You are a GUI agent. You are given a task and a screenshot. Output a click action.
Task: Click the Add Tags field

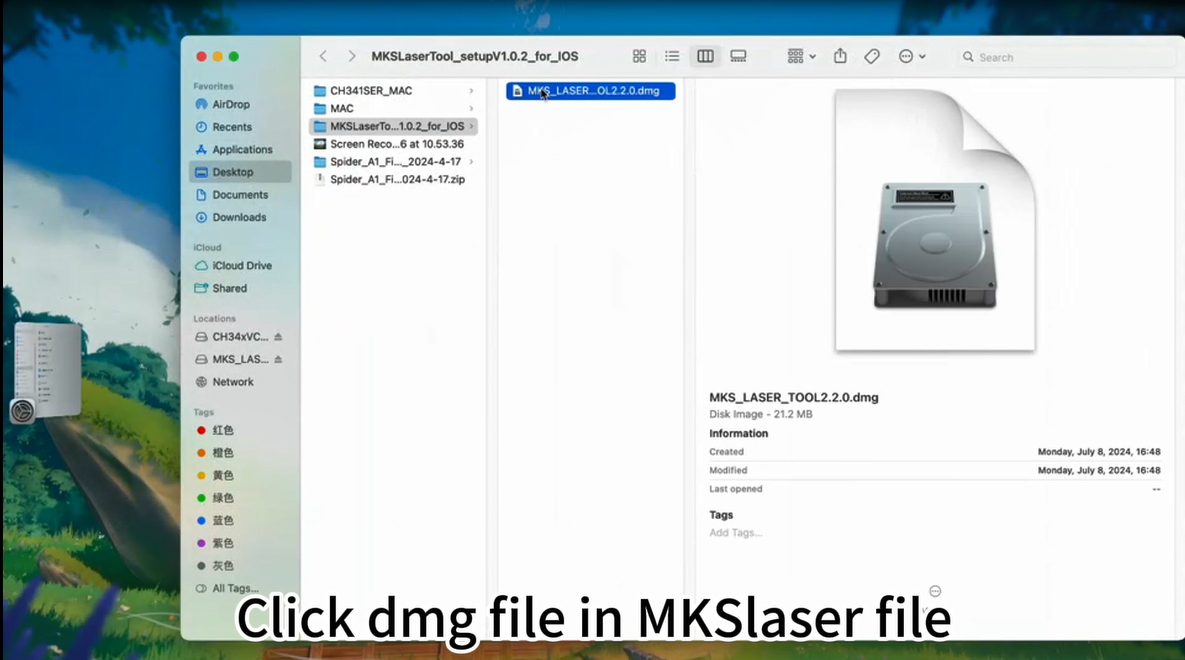point(735,533)
